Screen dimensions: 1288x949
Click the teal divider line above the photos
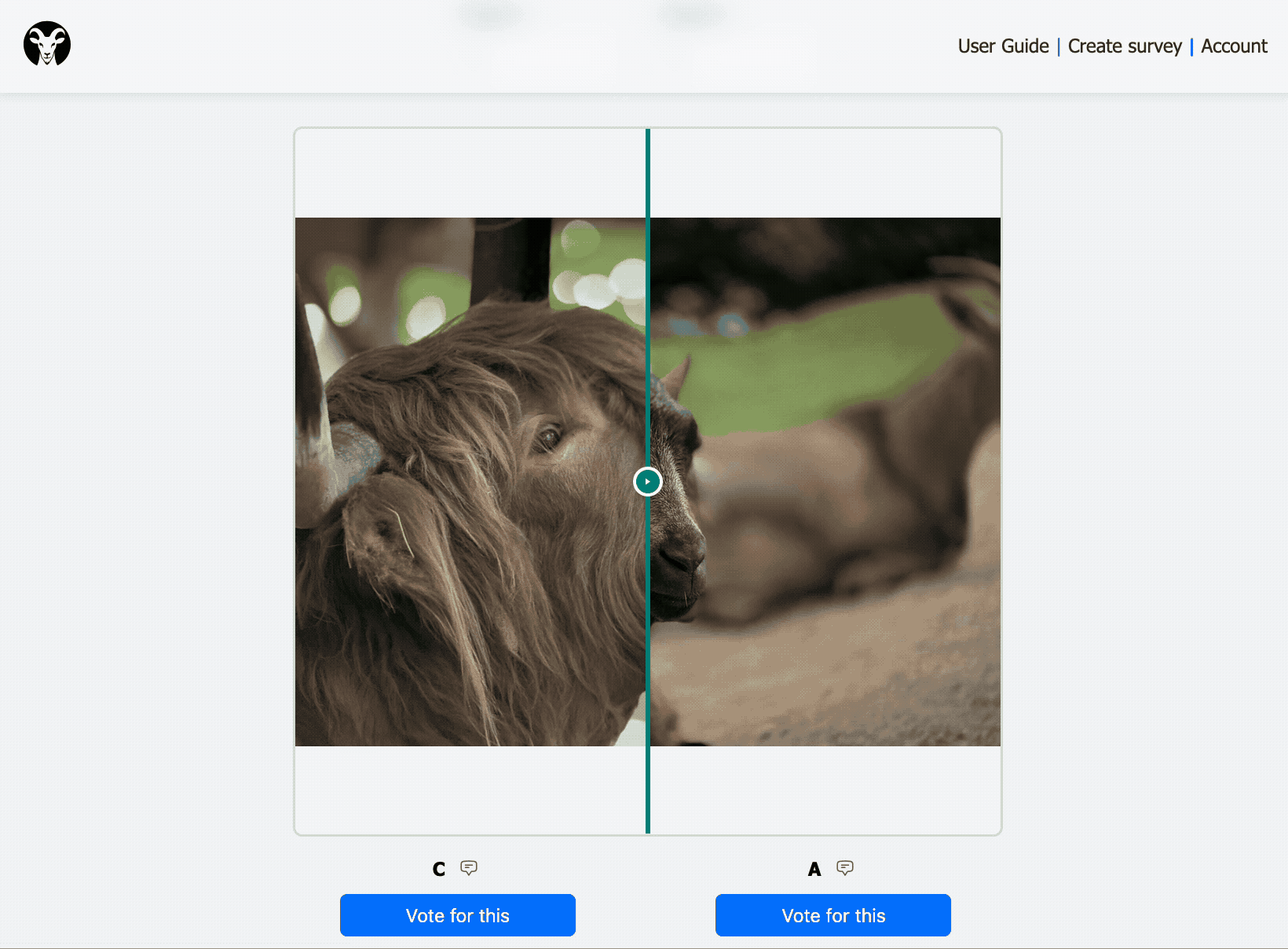(x=648, y=173)
